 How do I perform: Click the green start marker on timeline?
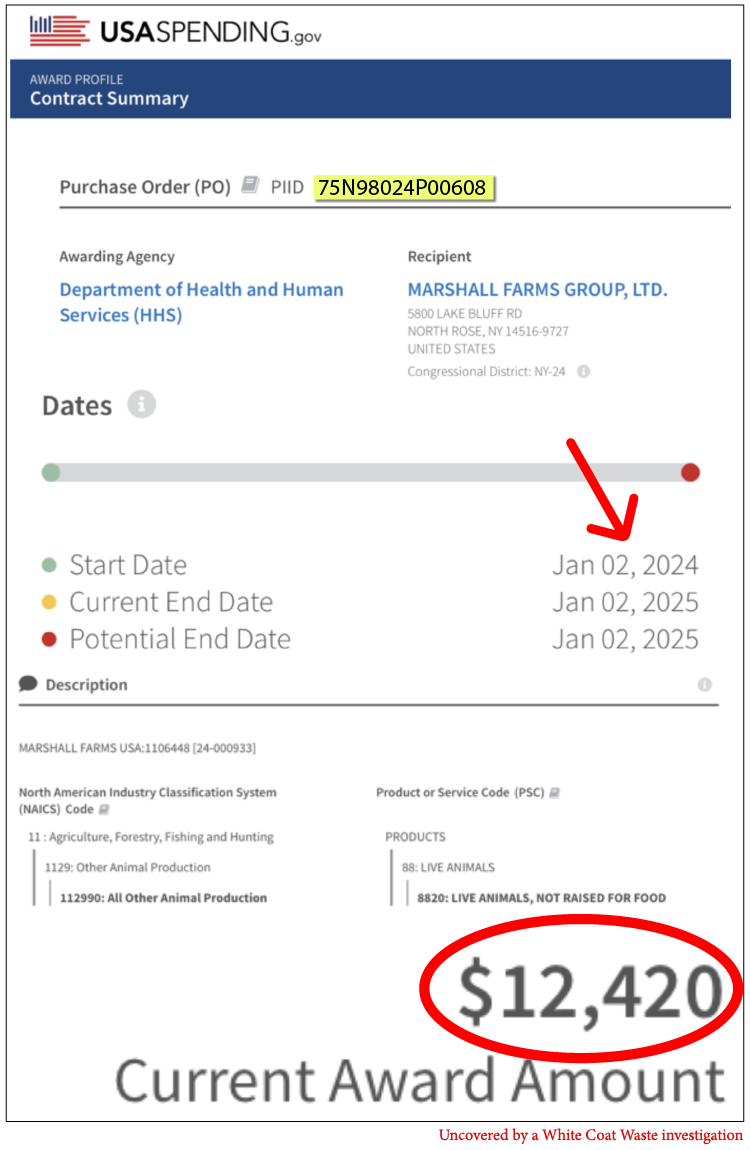tap(51, 473)
